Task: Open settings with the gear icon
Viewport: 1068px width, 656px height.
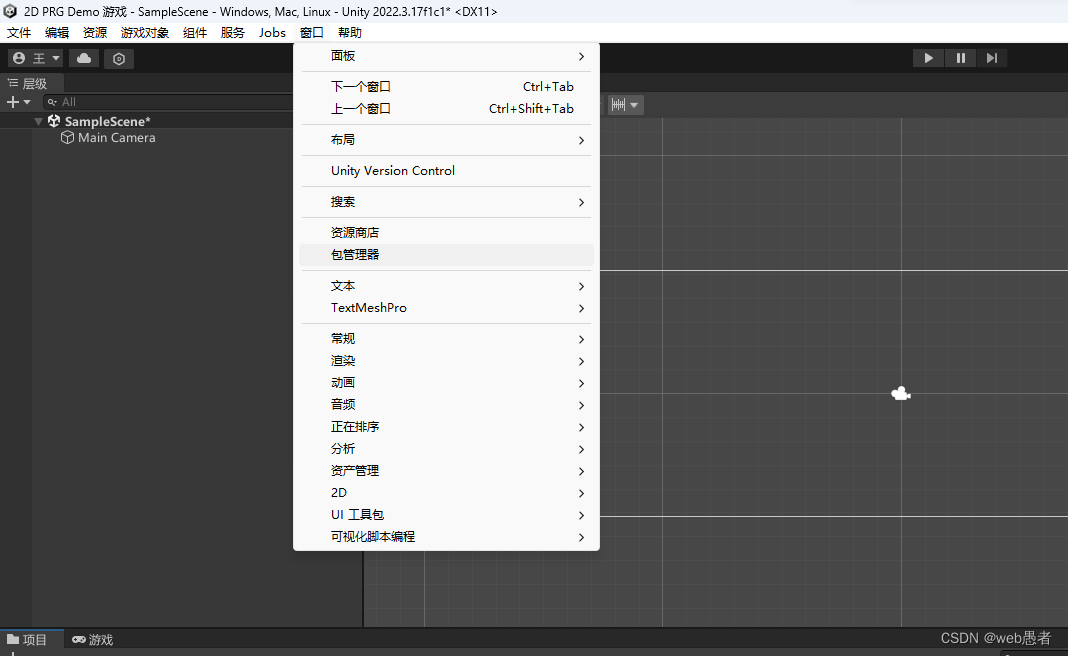Action: tap(118, 58)
